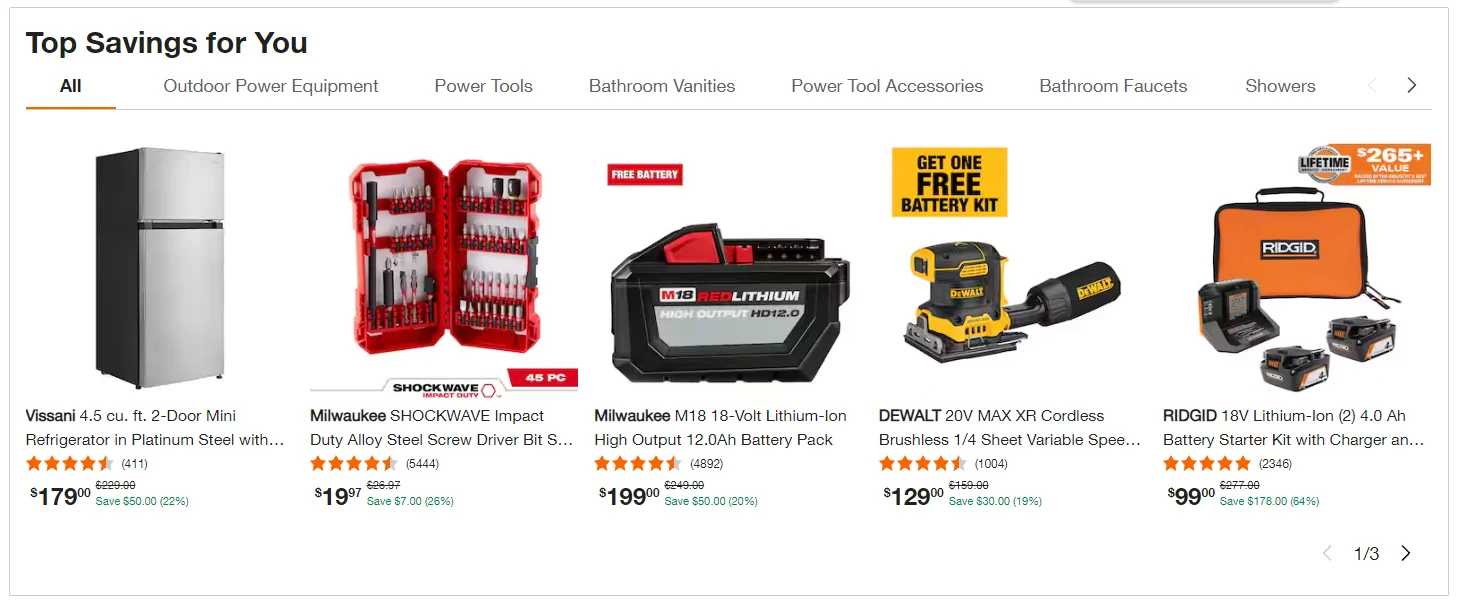Screen dimensions: 1461x607
Task: Click star rating of Milwaukee M18 battery
Action: pos(638,464)
